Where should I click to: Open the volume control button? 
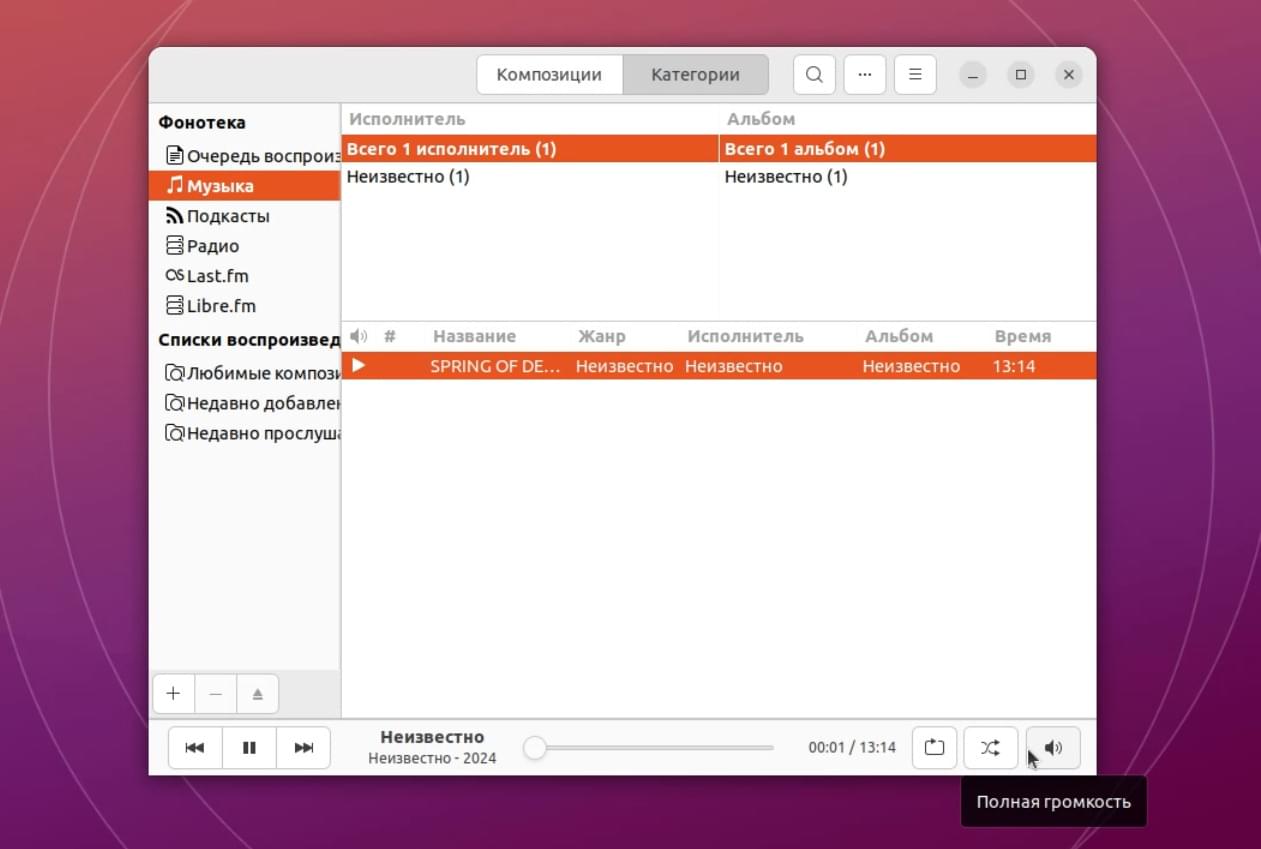pyautogui.click(x=1053, y=748)
